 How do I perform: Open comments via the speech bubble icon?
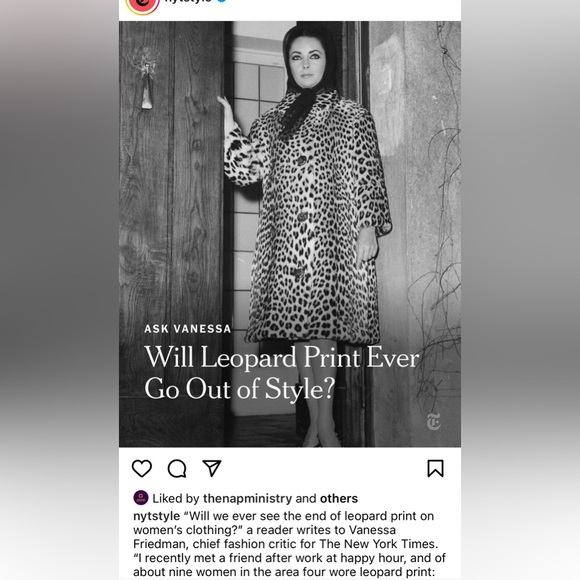177,468
